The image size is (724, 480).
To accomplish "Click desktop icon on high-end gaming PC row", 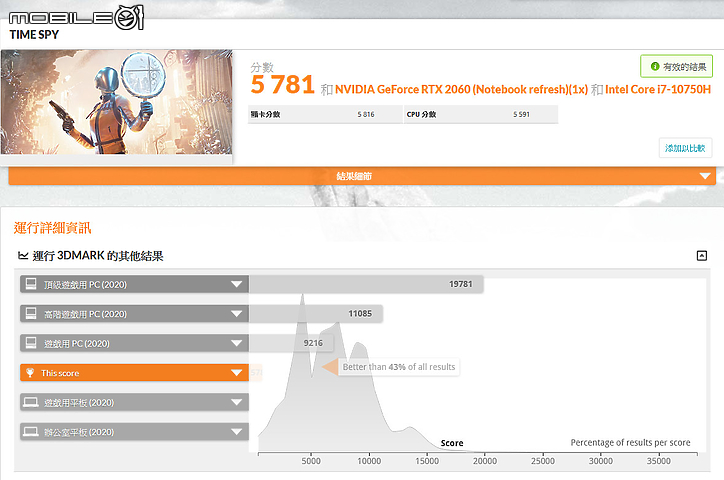I will pyautogui.click(x=31, y=313).
